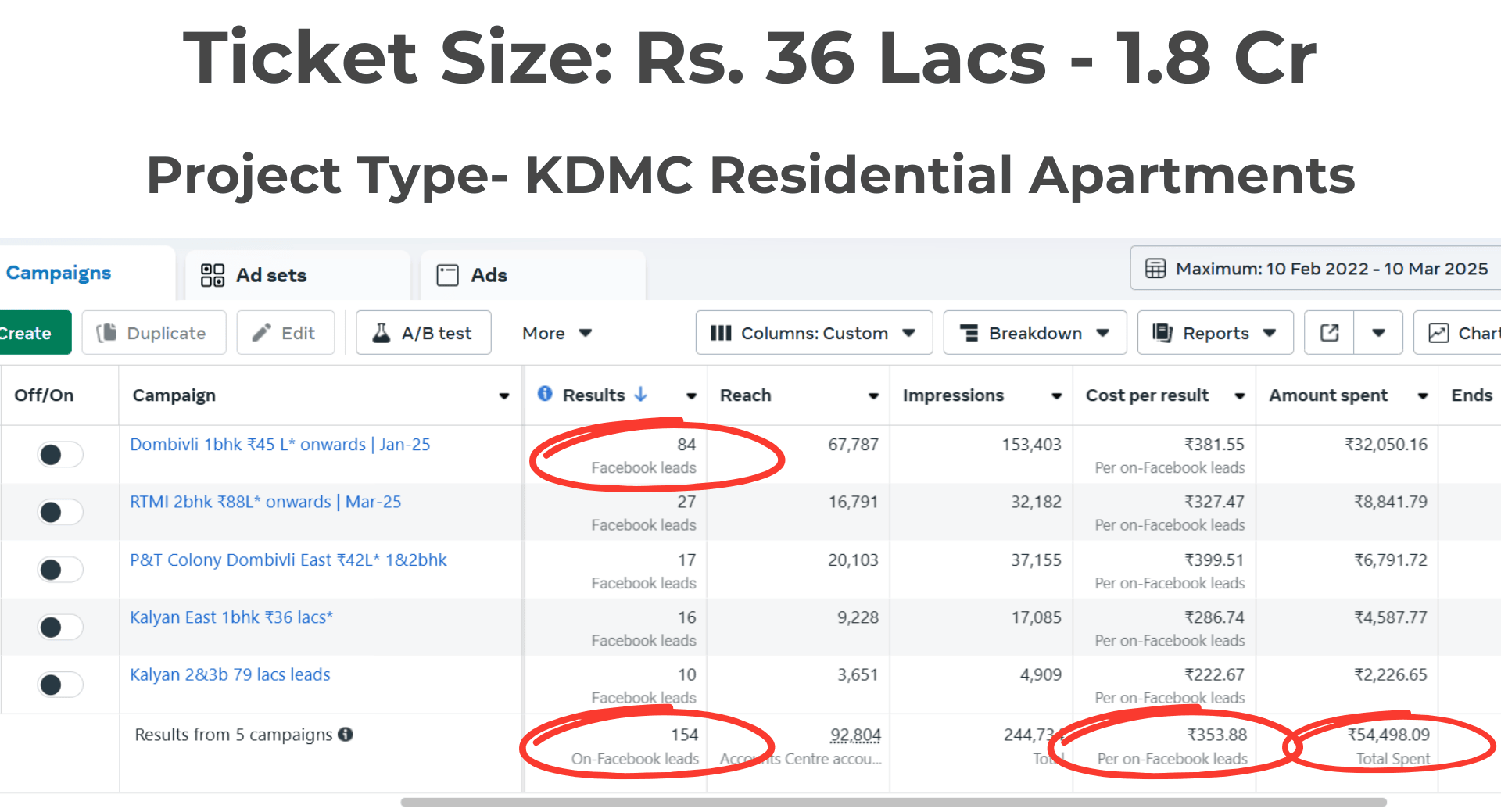Screen dimensions: 1501x812
Task: Open the Breakdown dropdown
Action: tap(1034, 333)
